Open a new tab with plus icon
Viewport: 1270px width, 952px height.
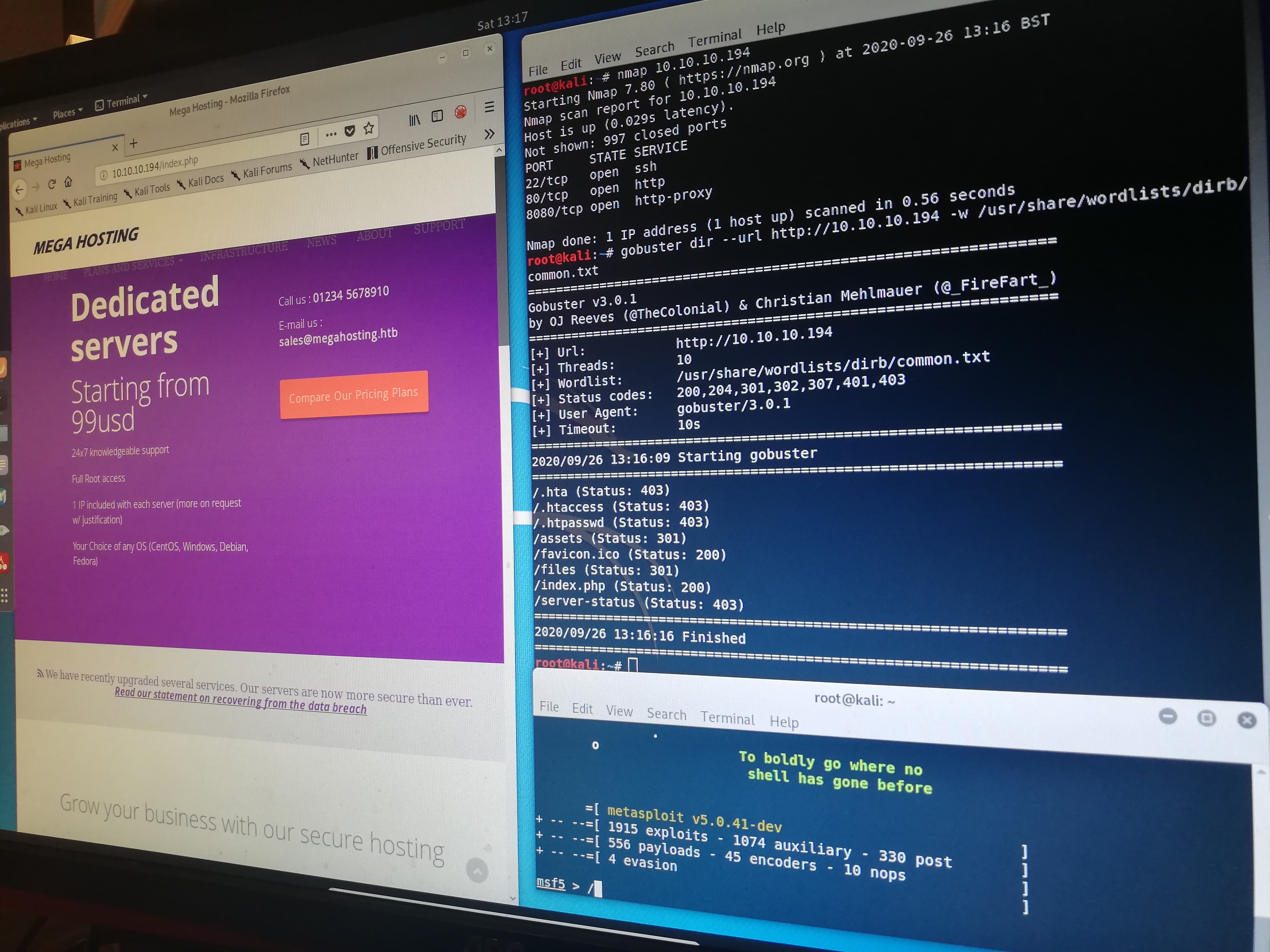pyautogui.click(x=134, y=144)
